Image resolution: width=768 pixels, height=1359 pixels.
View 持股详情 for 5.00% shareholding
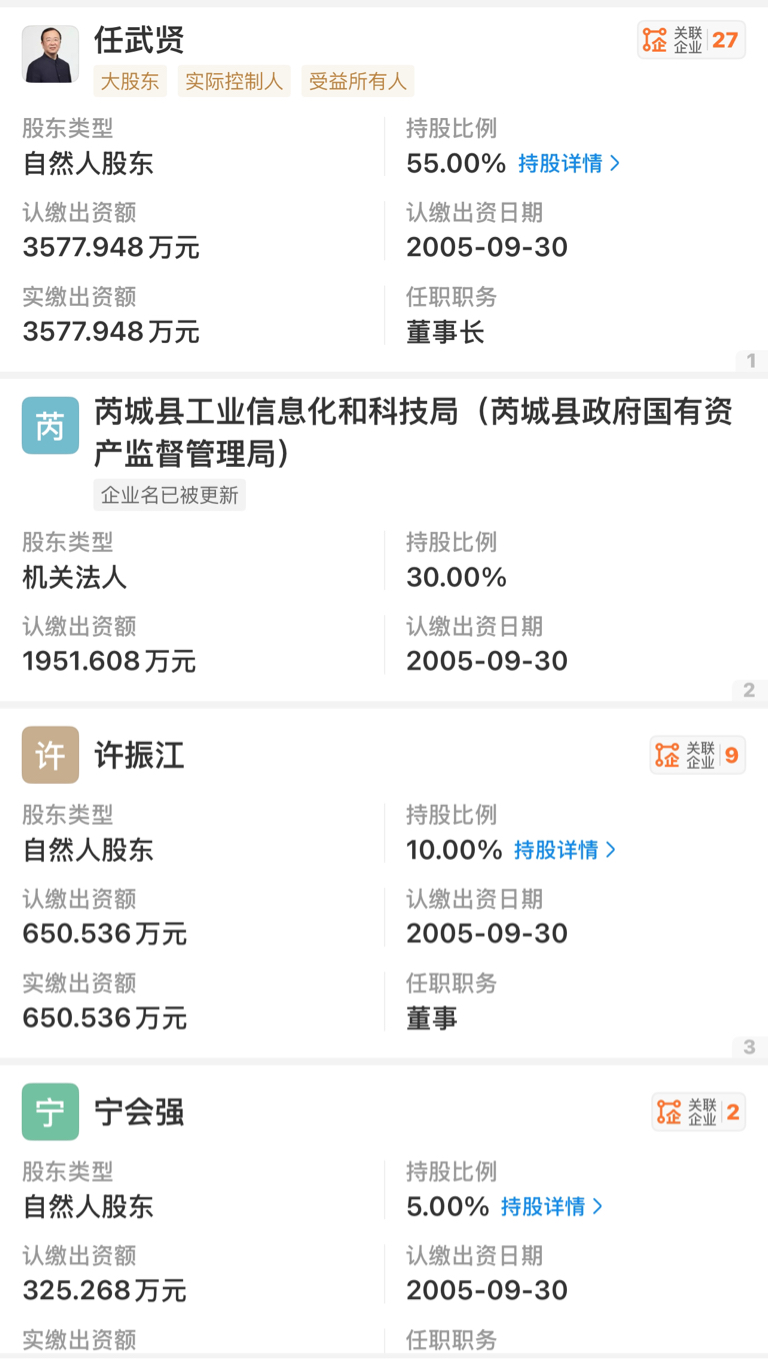[x=552, y=1207]
